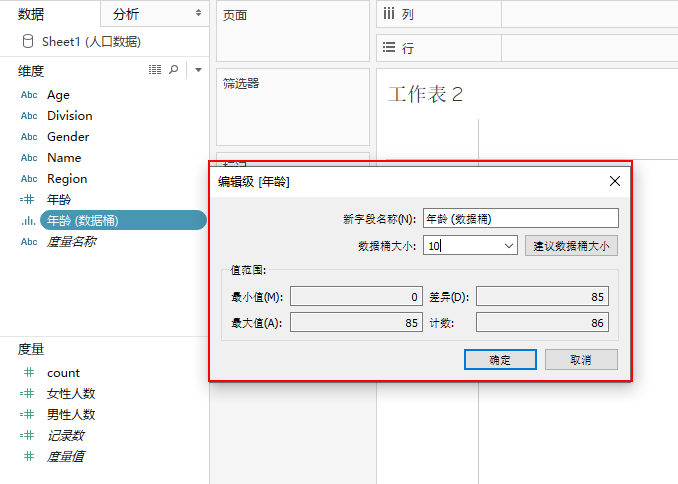Select the 男性人数 measure
Image resolution: width=678 pixels, height=484 pixels.
tap(71, 414)
